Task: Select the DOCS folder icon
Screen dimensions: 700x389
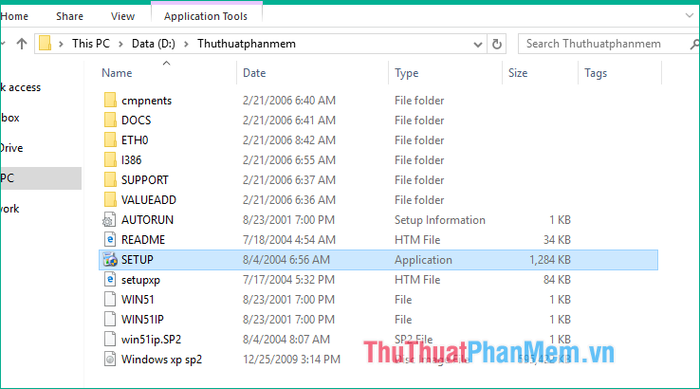Action: click(x=110, y=120)
